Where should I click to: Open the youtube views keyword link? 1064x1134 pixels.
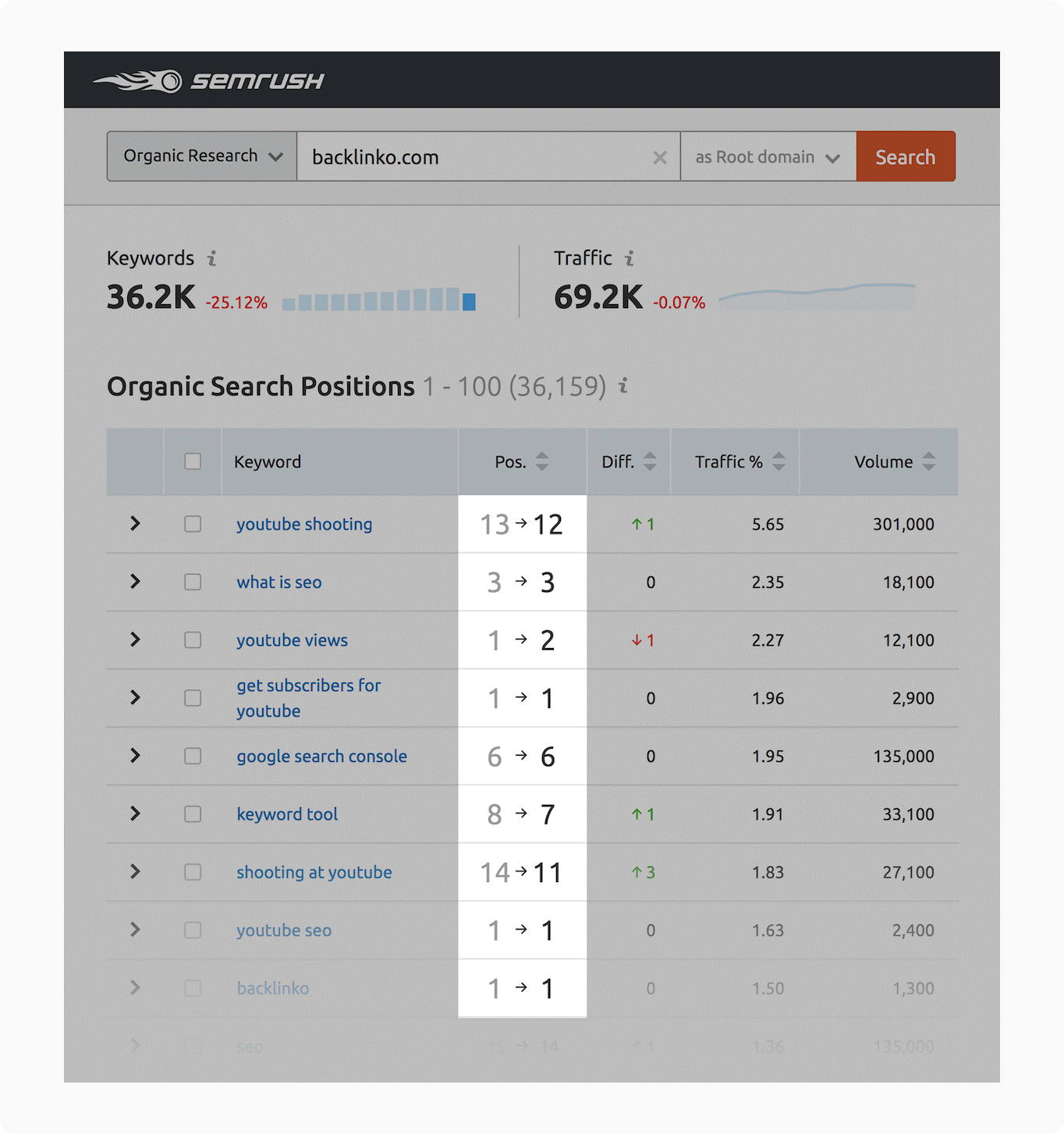pos(293,640)
